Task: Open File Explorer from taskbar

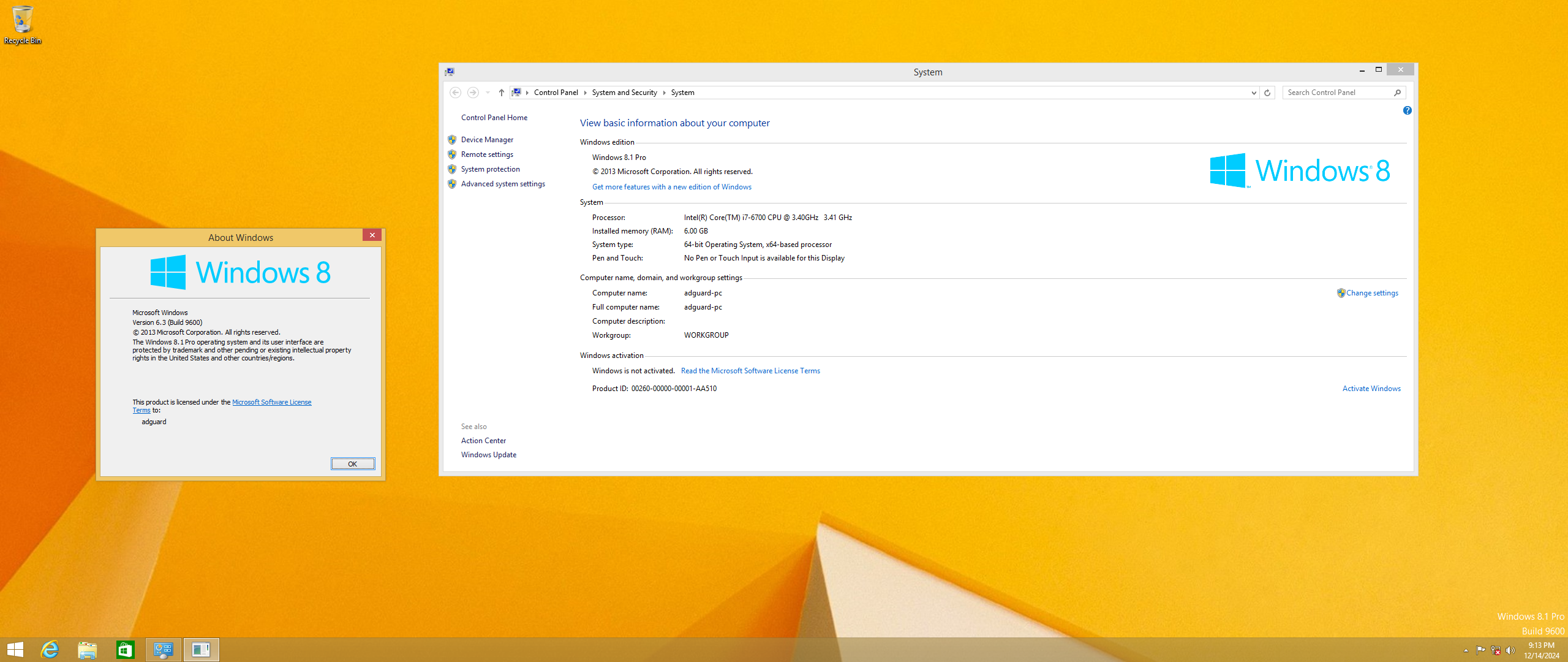Action: pos(88,650)
